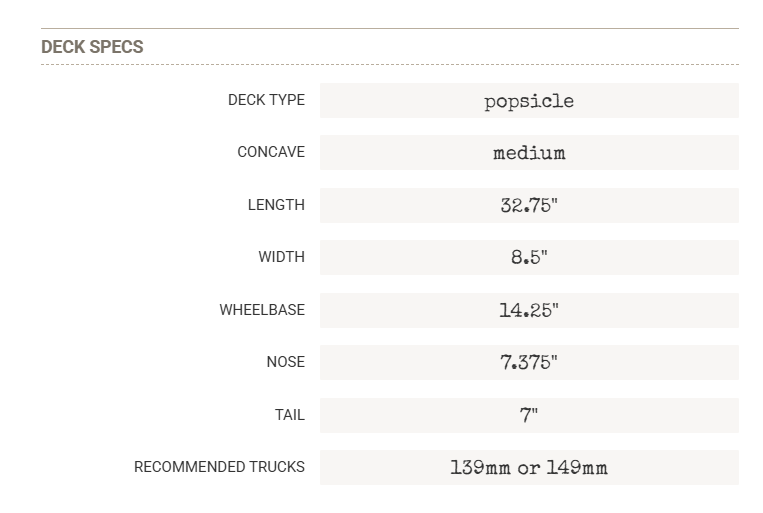Select the DECK TYPE label
Screen dimensions: 763x513
tap(266, 100)
